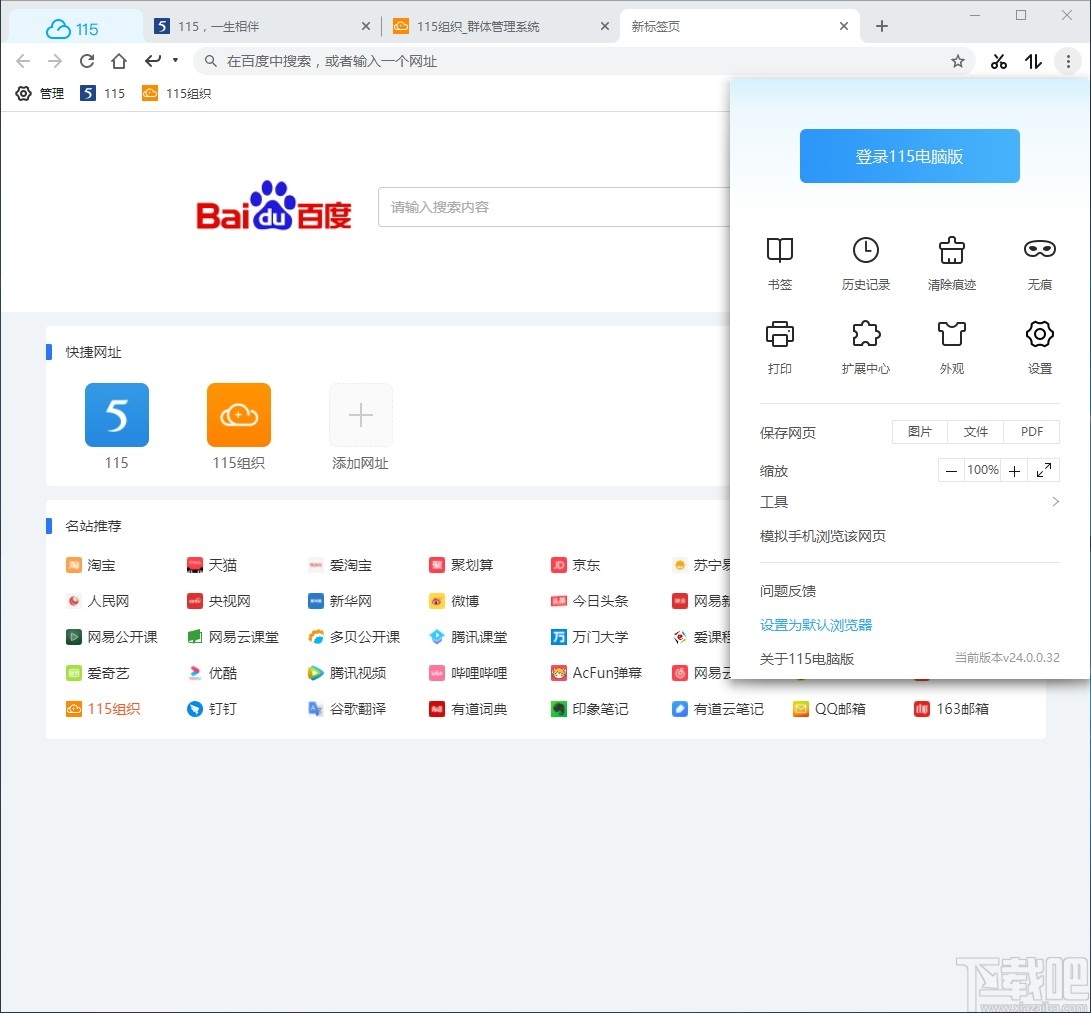
Task: Toggle fullscreen icon next to zoom
Action: pyautogui.click(x=1044, y=470)
